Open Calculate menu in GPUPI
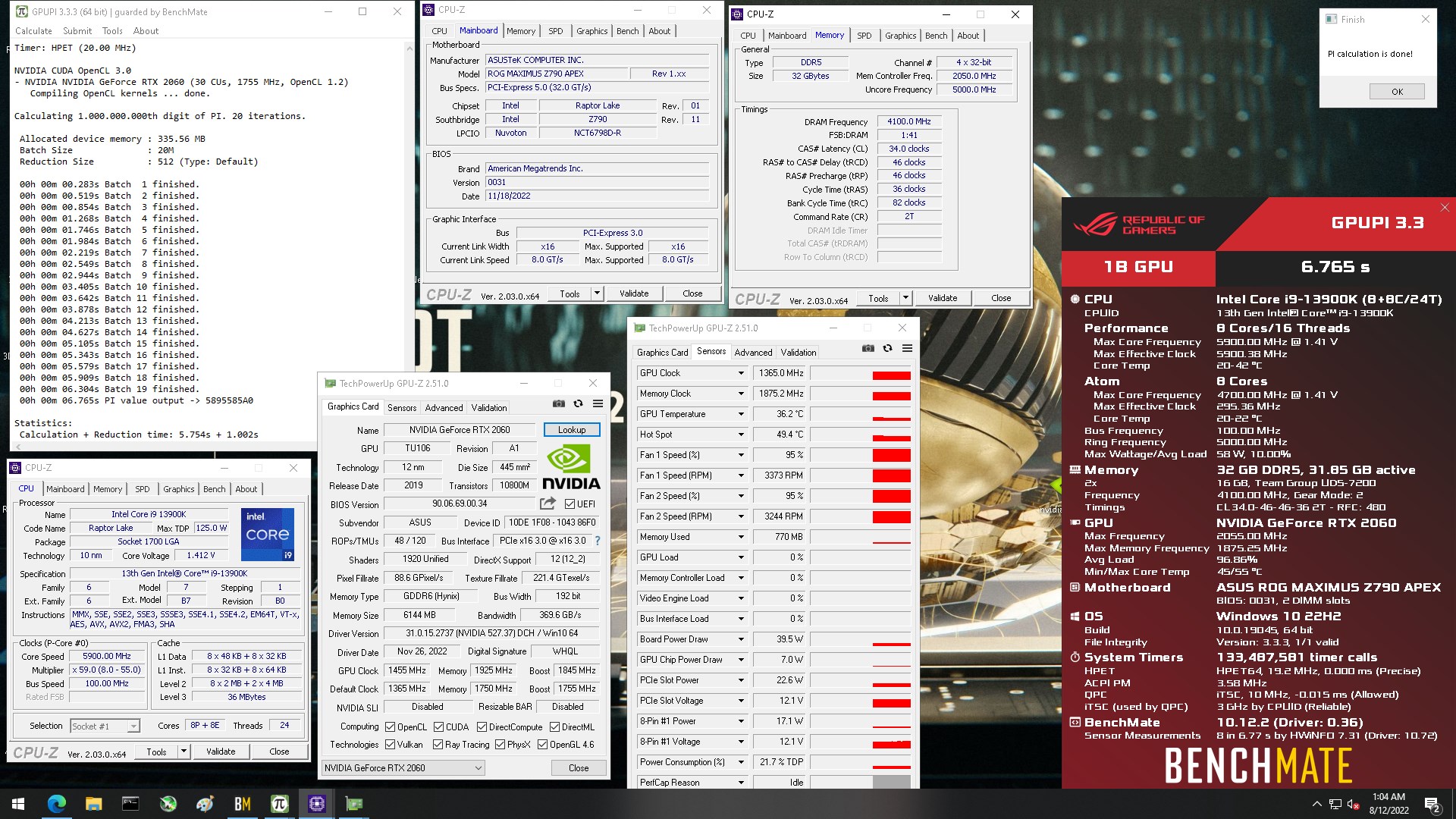 tap(33, 31)
